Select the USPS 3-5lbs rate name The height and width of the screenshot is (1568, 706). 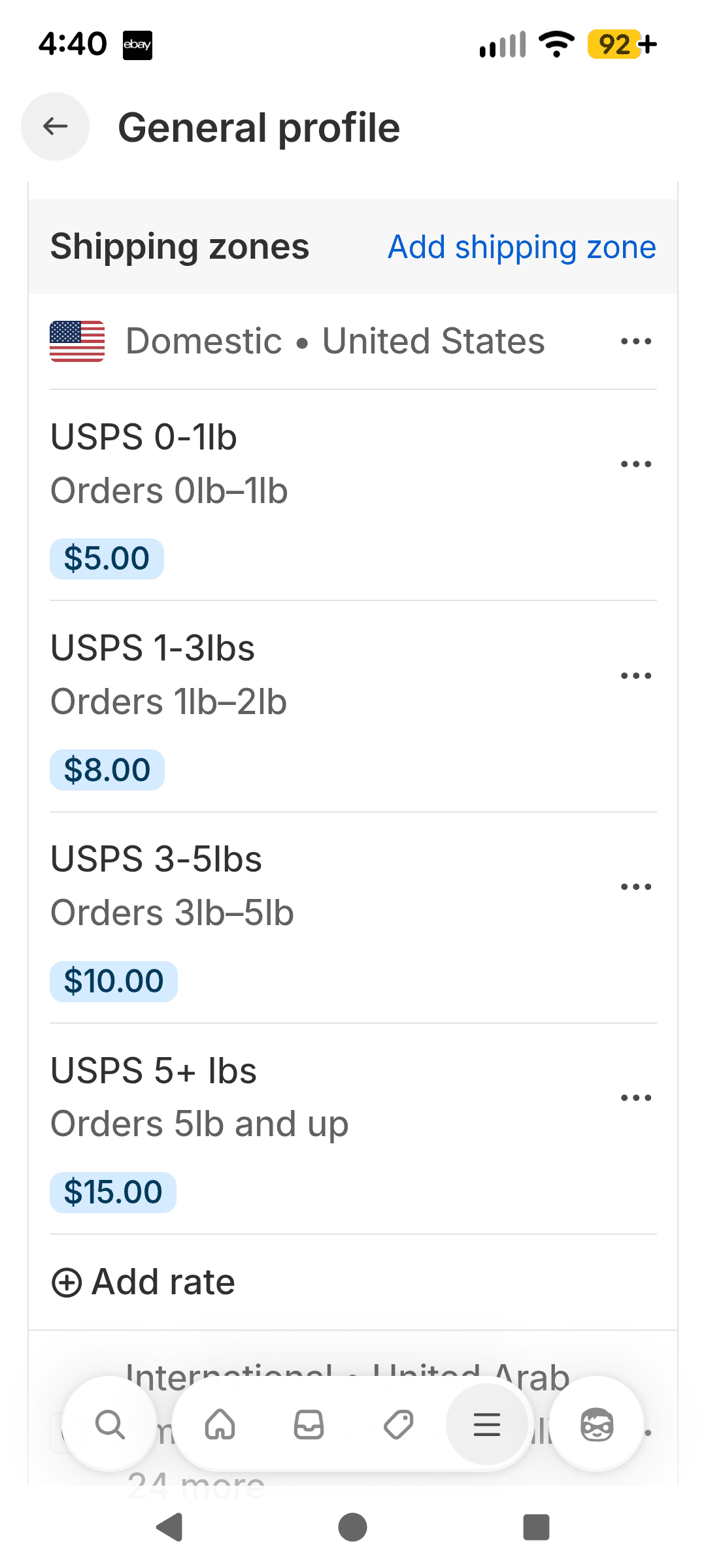(x=156, y=859)
